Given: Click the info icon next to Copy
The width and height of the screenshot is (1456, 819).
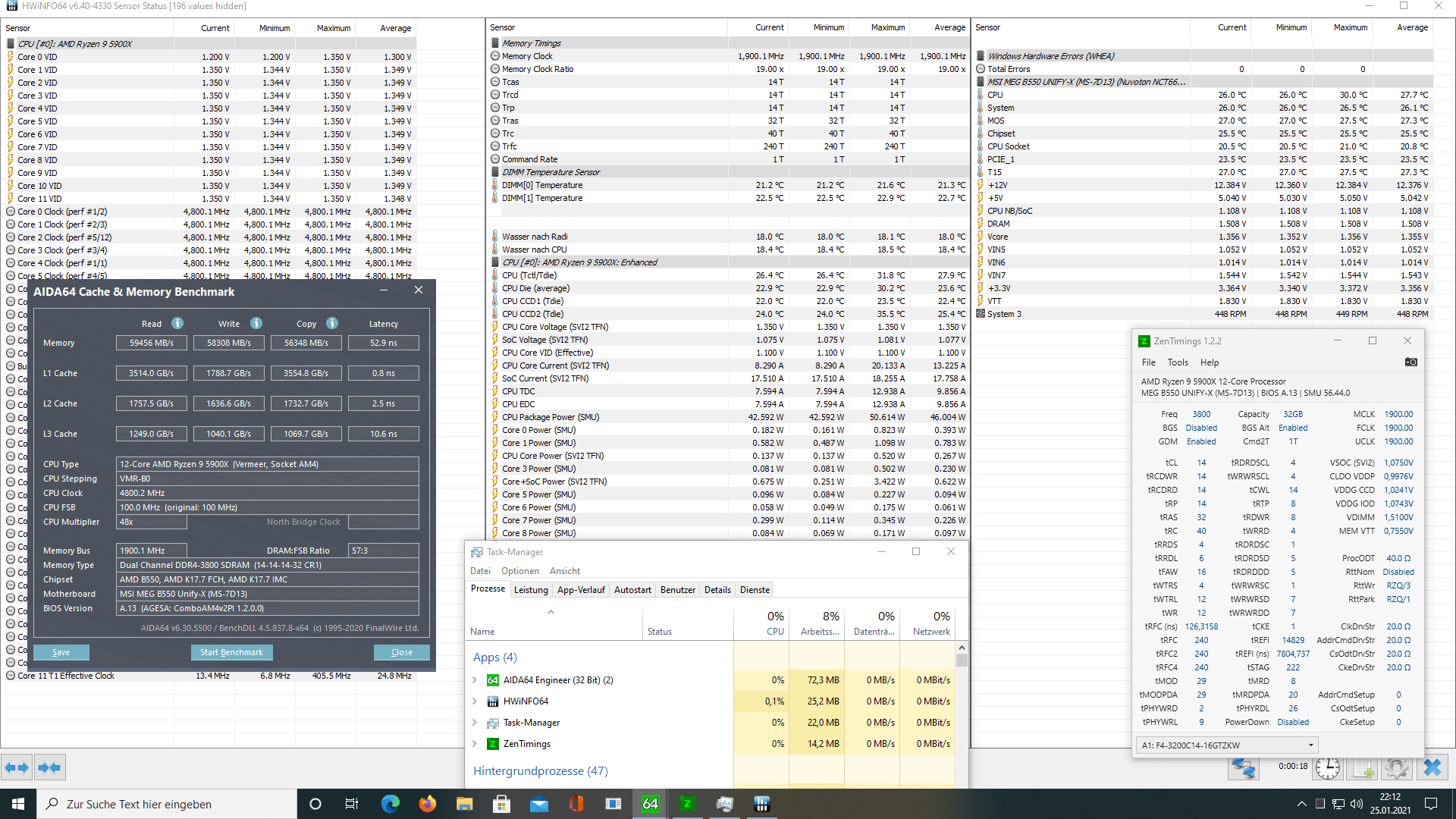Looking at the screenshot, I should (332, 323).
